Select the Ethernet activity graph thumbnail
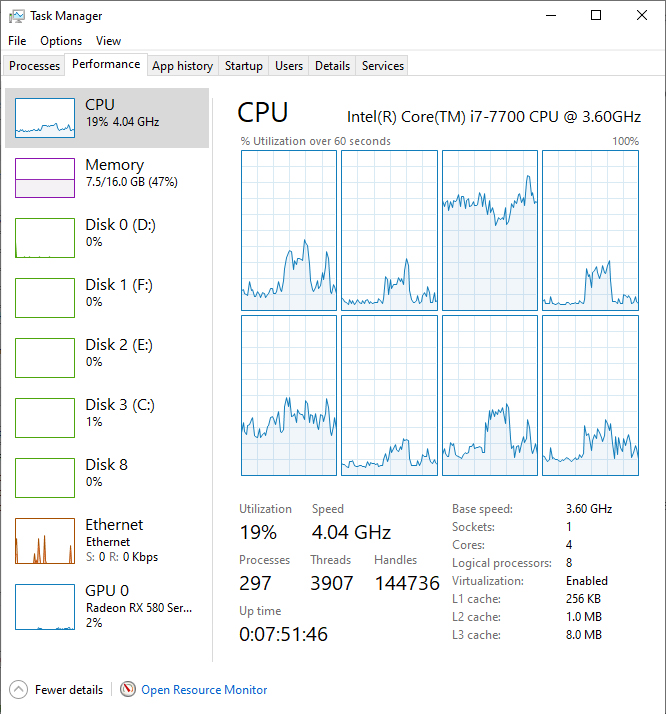This screenshot has height=714, width=666. pos(45,541)
